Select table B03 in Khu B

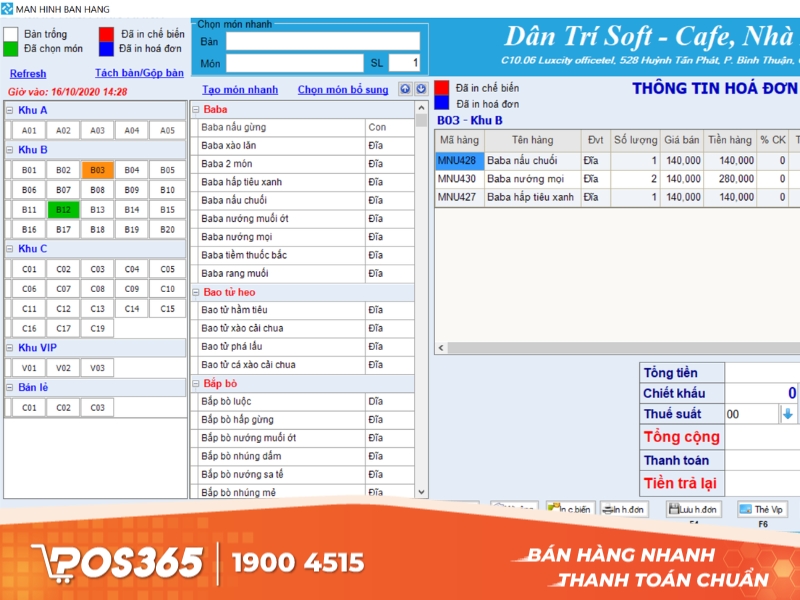click(x=97, y=170)
